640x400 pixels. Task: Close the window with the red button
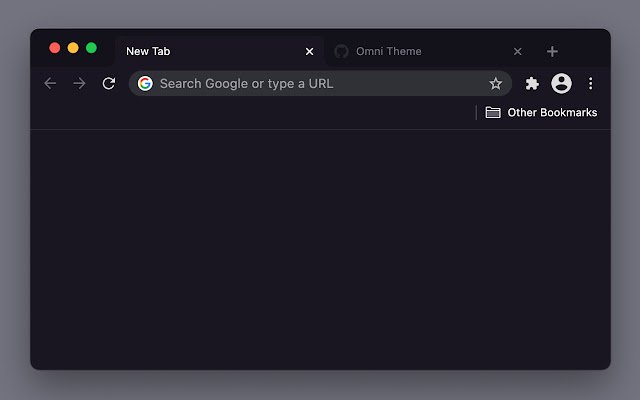tap(55, 48)
